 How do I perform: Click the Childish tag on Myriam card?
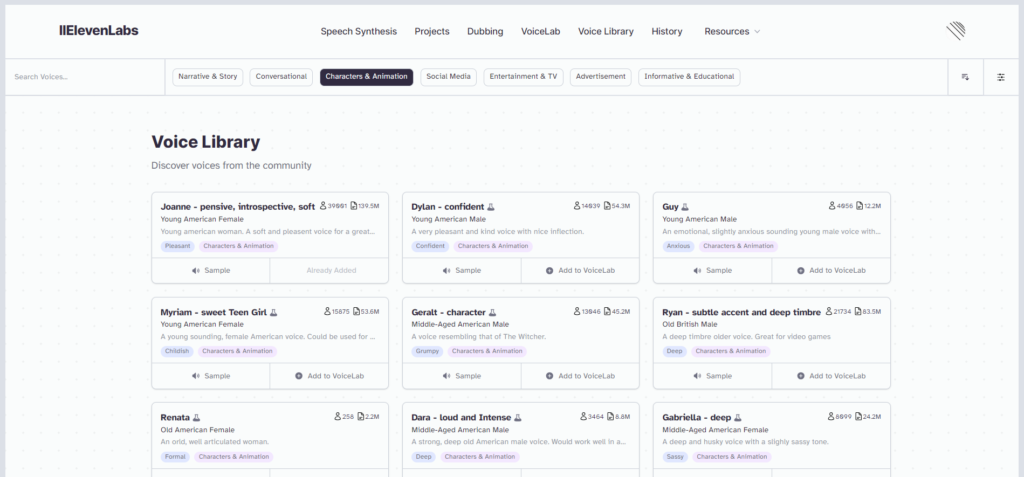pos(177,352)
